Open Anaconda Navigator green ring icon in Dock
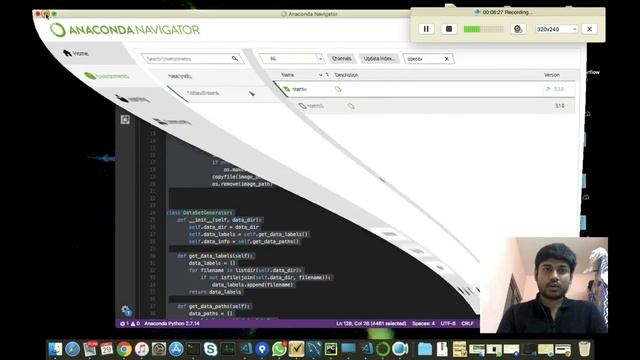This screenshot has height=360, width=640. [x=382, y=349]
